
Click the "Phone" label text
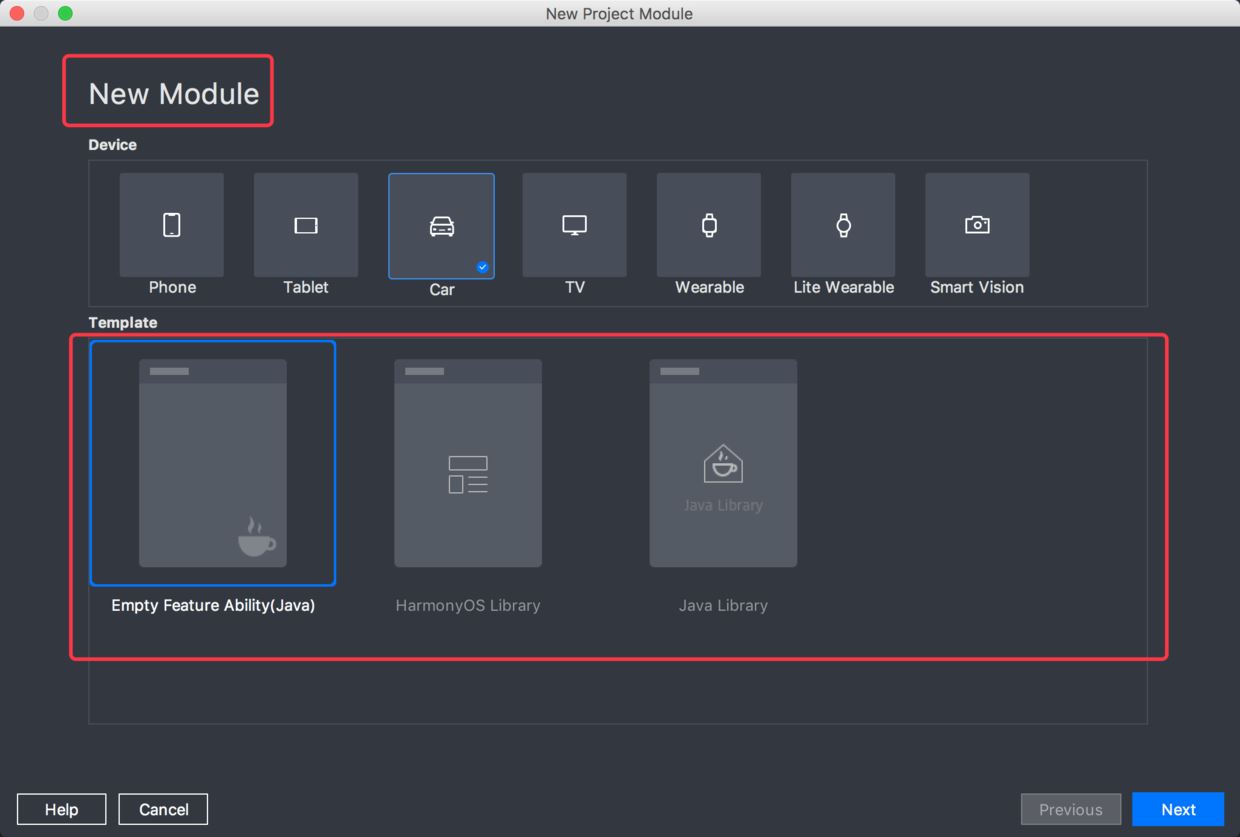click(x=172, y=287)
